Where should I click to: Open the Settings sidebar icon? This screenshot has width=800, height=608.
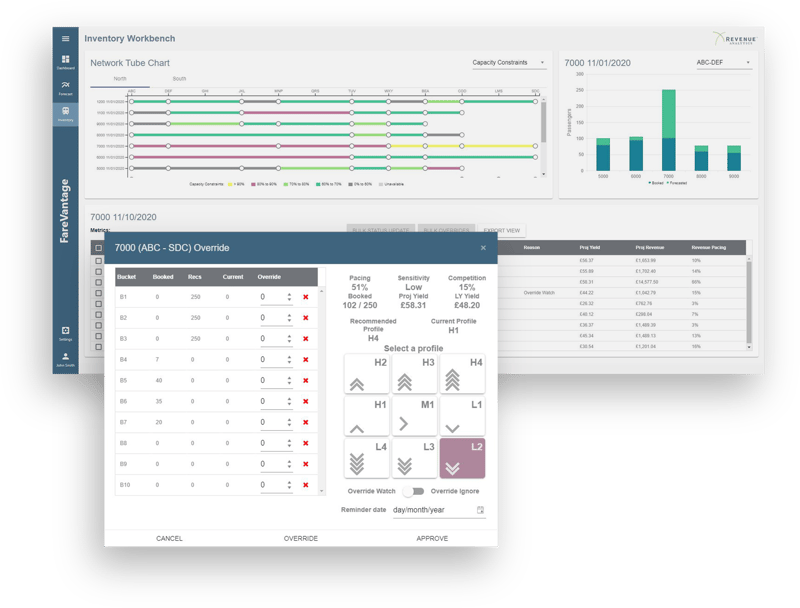[x=65, y=334]
